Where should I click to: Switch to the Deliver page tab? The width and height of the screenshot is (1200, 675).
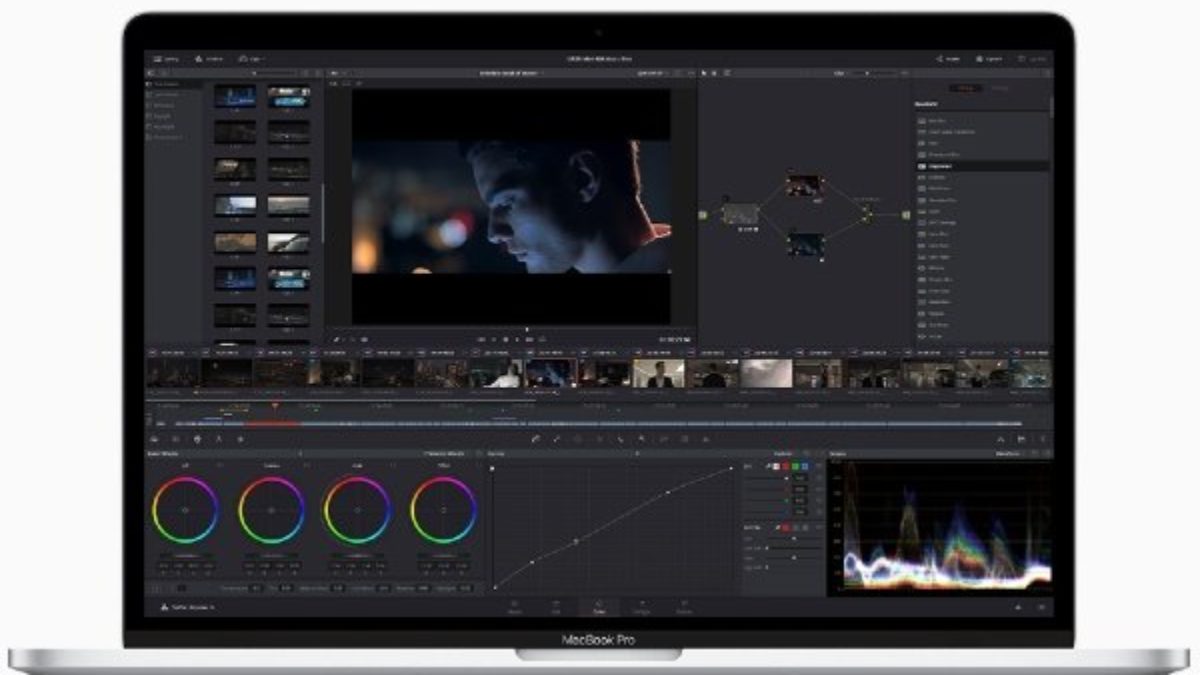[685, 607]
